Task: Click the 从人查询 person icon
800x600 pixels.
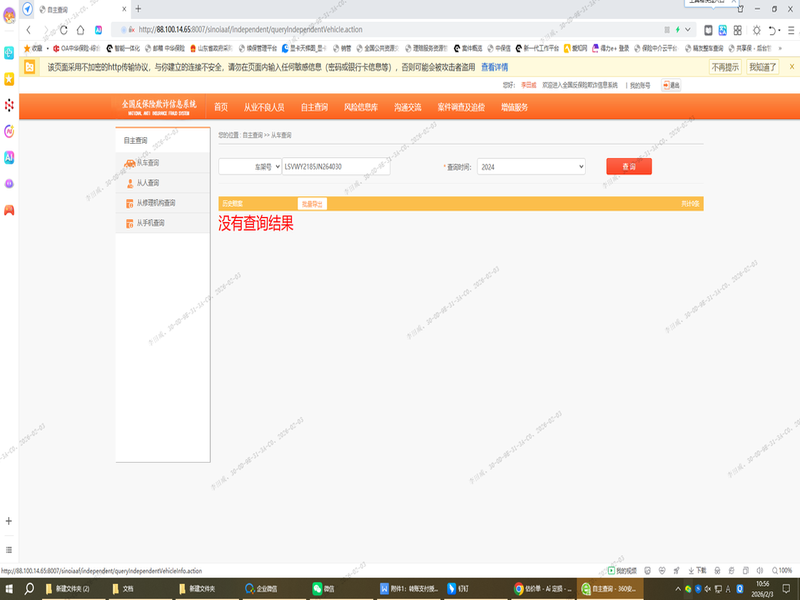Action: pos(130,183)
